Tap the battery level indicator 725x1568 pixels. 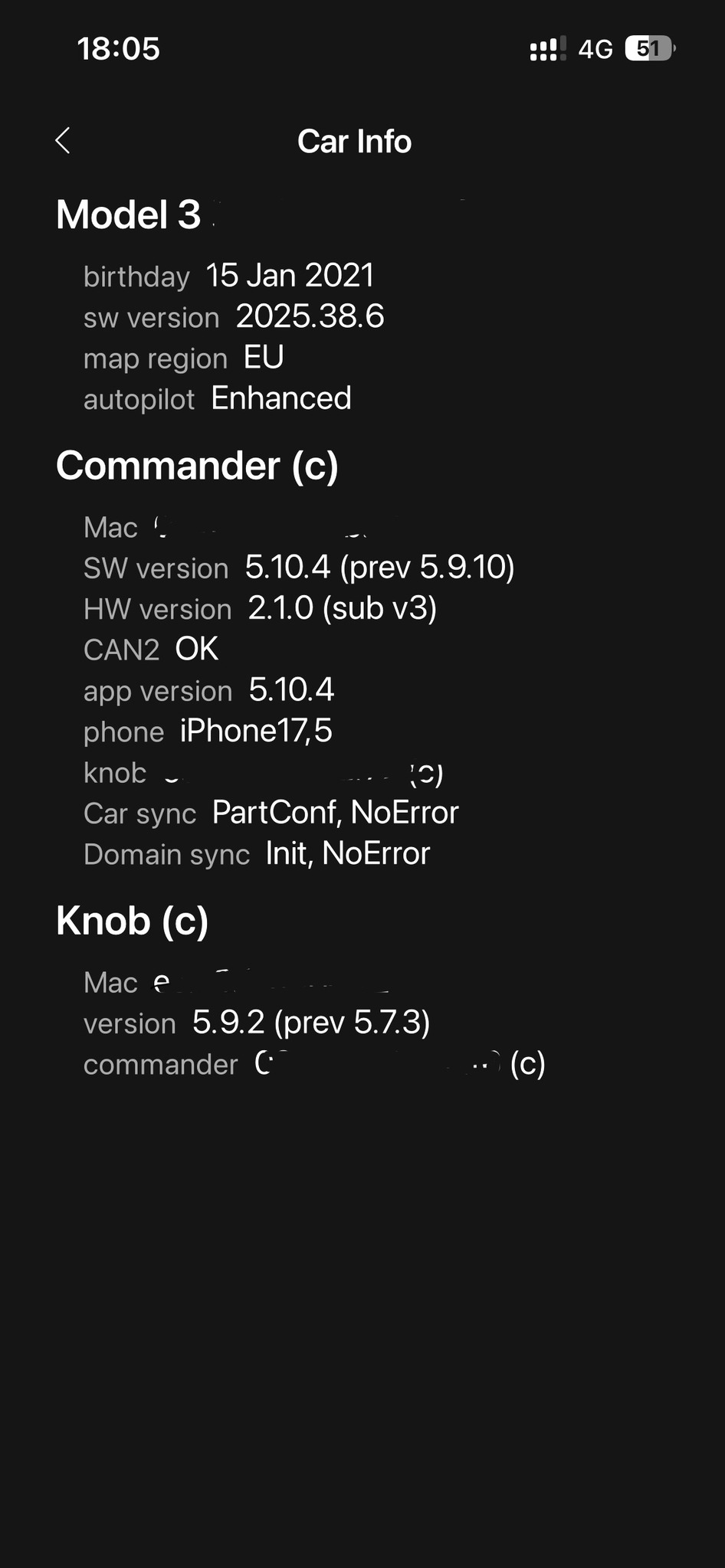tap(650, 49)
